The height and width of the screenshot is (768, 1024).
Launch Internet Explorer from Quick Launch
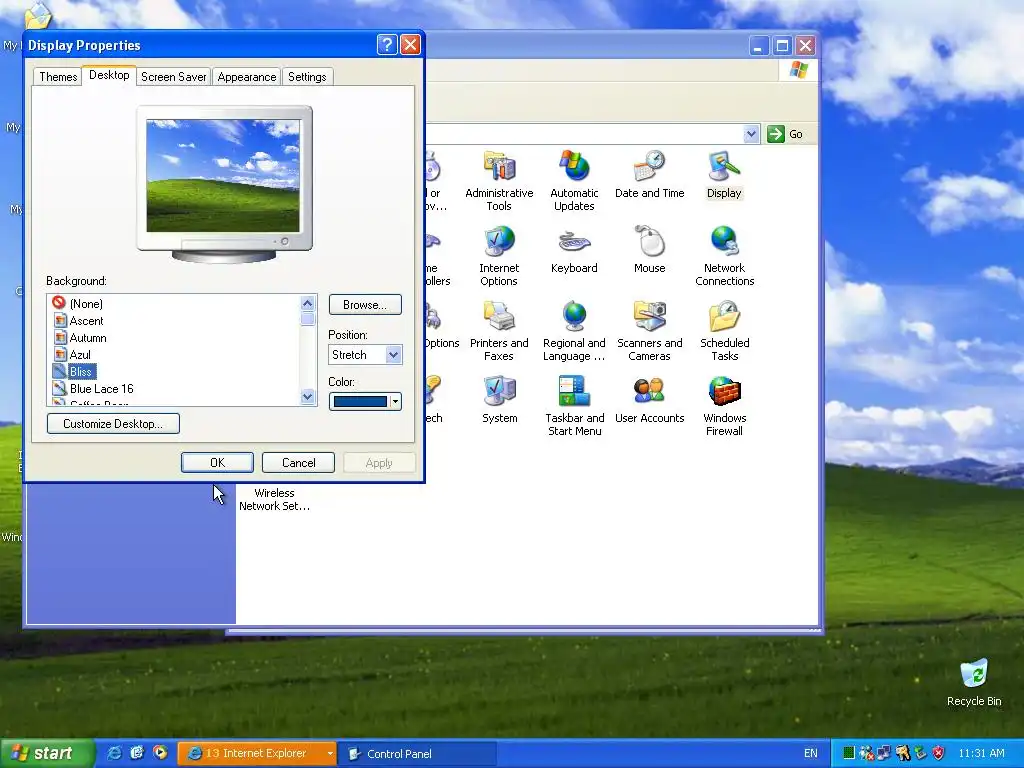(114, 753)
